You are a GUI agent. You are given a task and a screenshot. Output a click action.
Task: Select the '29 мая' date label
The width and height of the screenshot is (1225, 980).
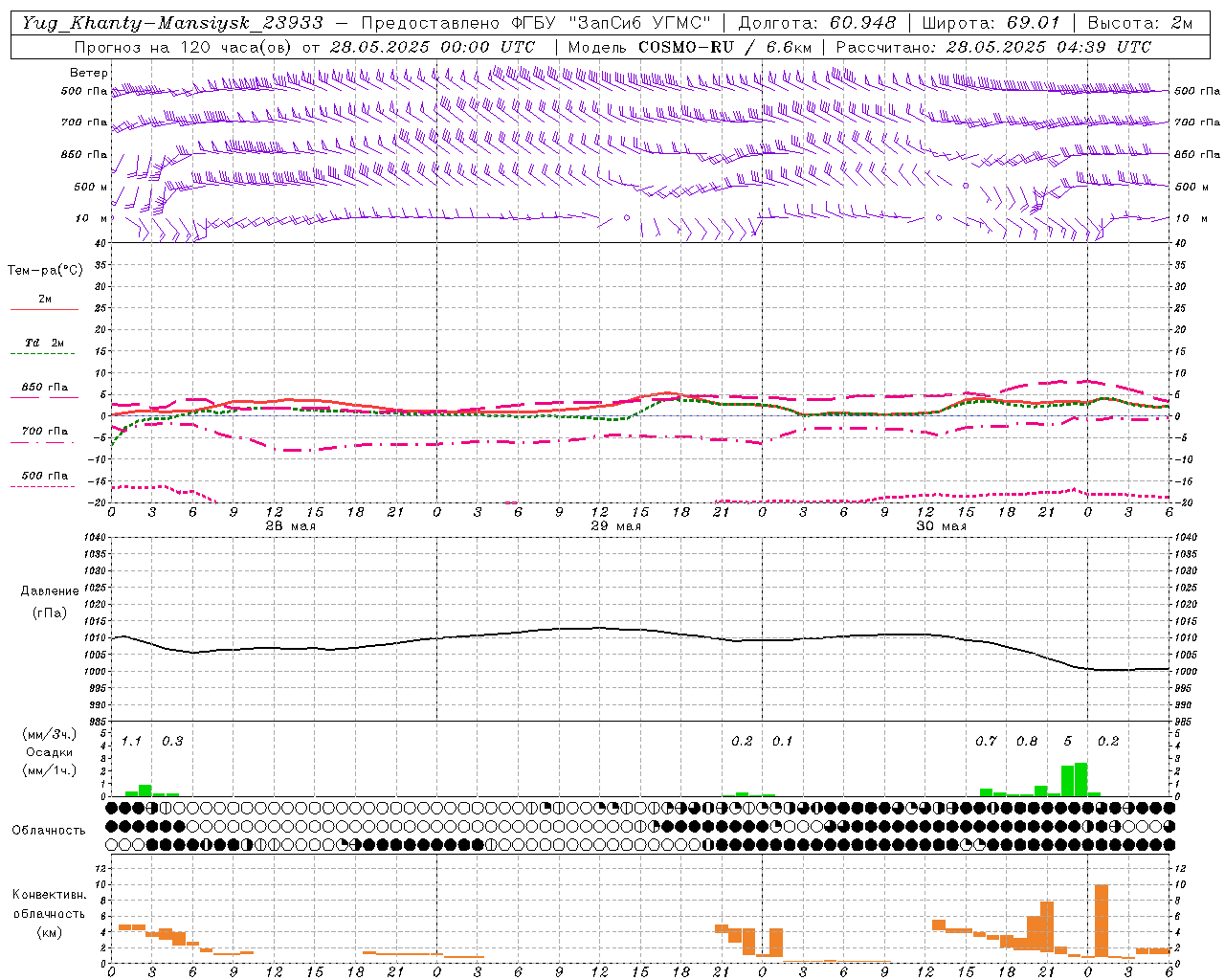tap(615, 526)
